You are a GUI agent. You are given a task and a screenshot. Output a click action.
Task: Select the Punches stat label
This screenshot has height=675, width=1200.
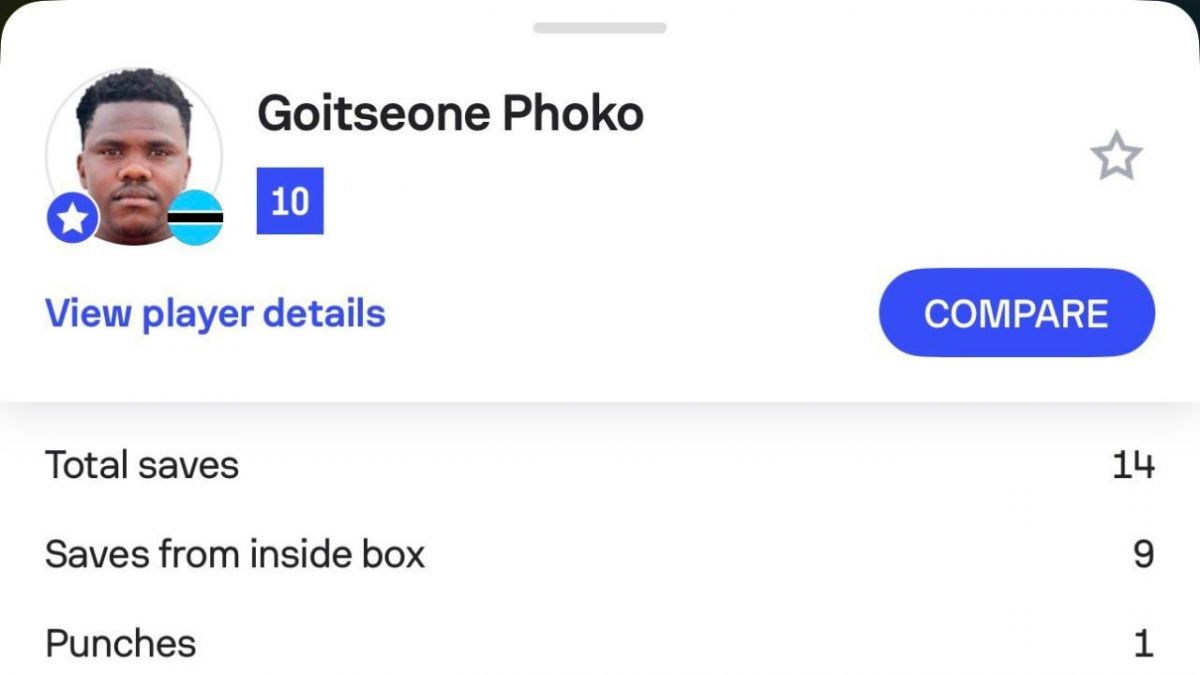[x=120, y=643]
